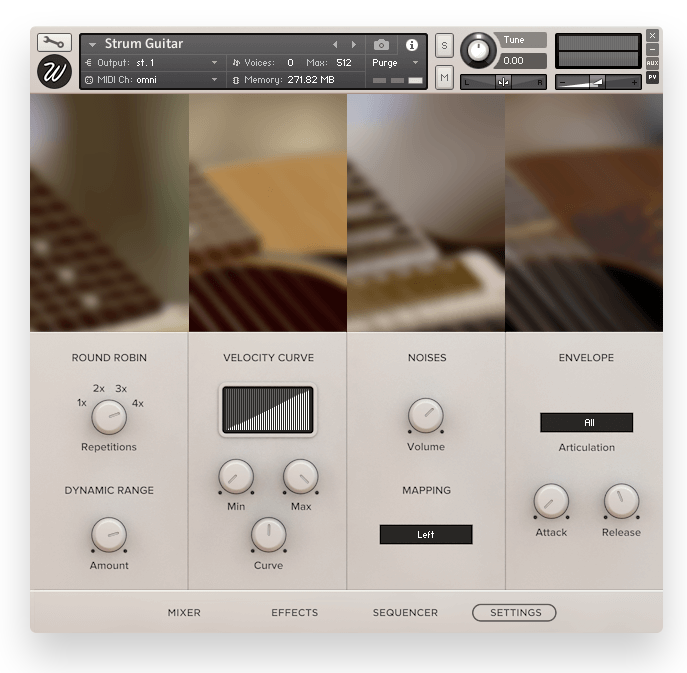Click the Mapping Left button
This screenshot has height=673, width=687.
pyautogui.click(x=425, y=535)
